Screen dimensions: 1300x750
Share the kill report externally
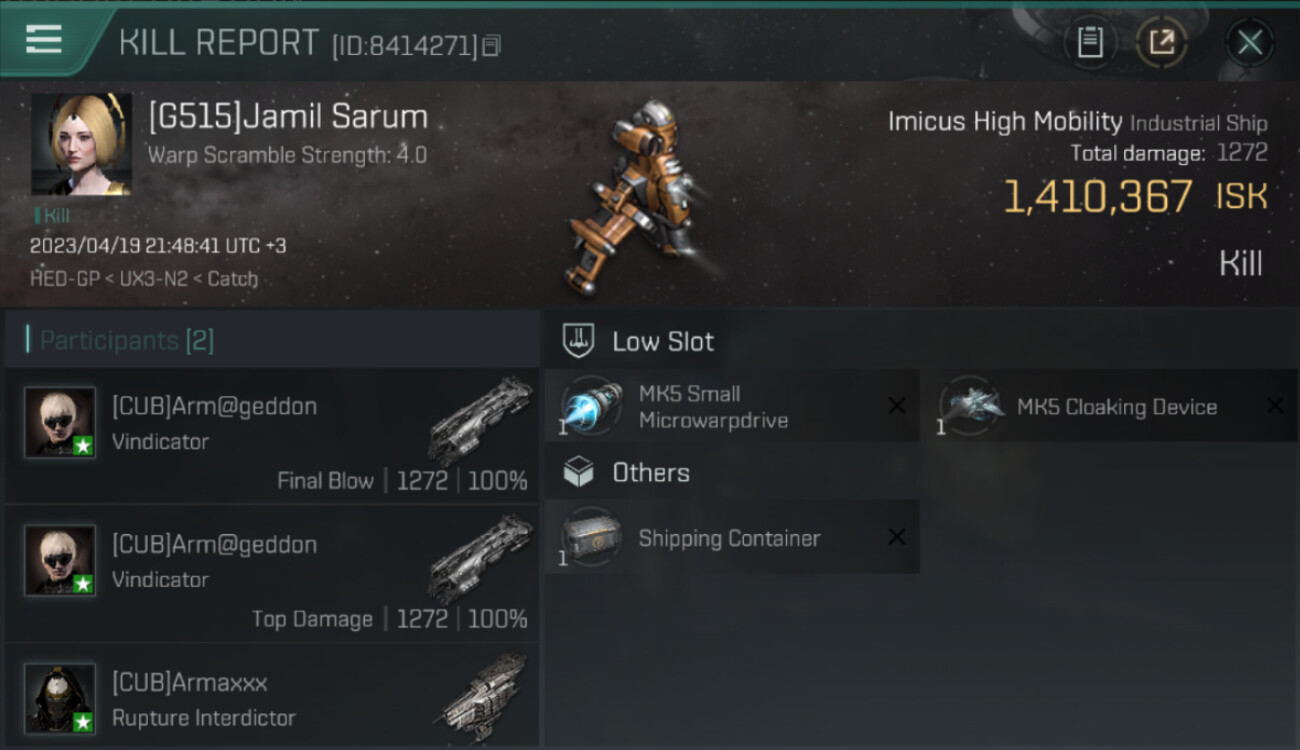click(x=1162, y=42)
